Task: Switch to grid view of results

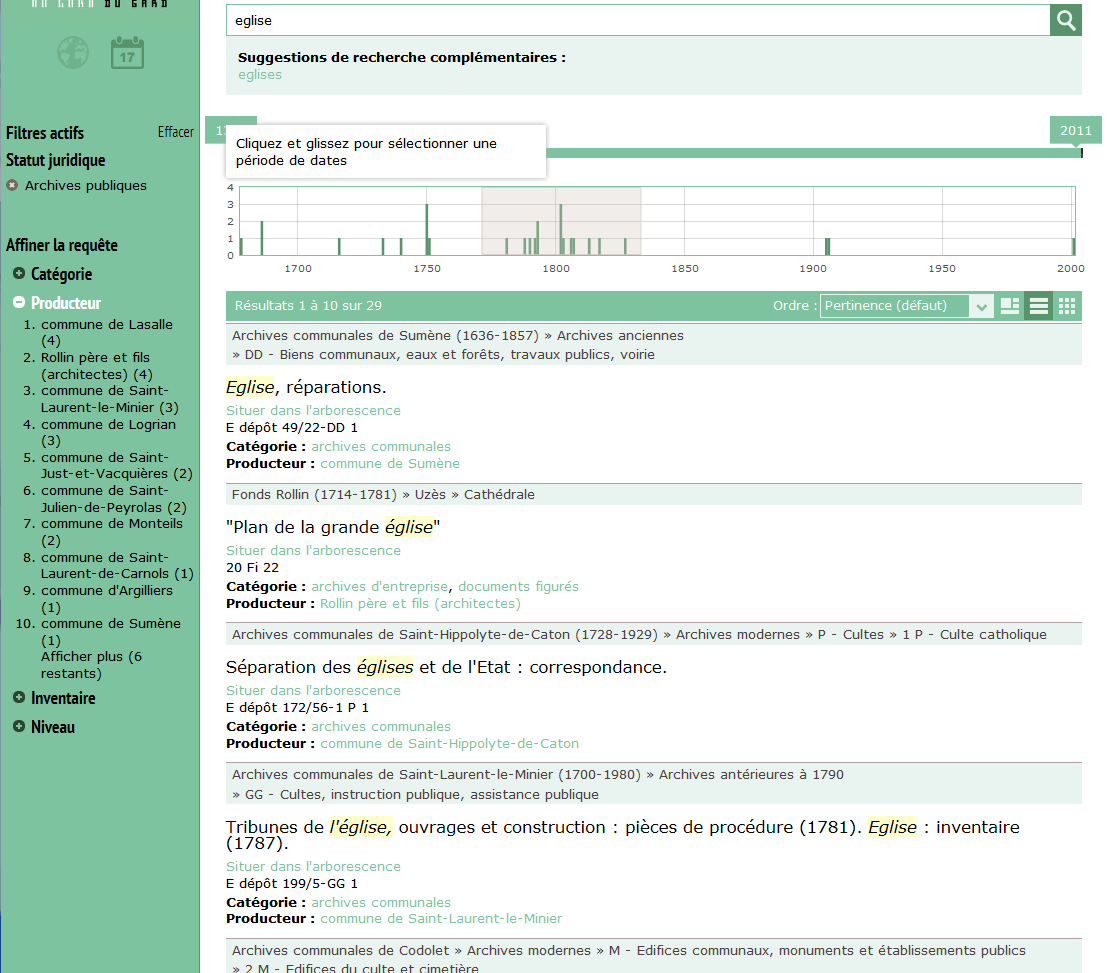Action: click(1066, 306)
